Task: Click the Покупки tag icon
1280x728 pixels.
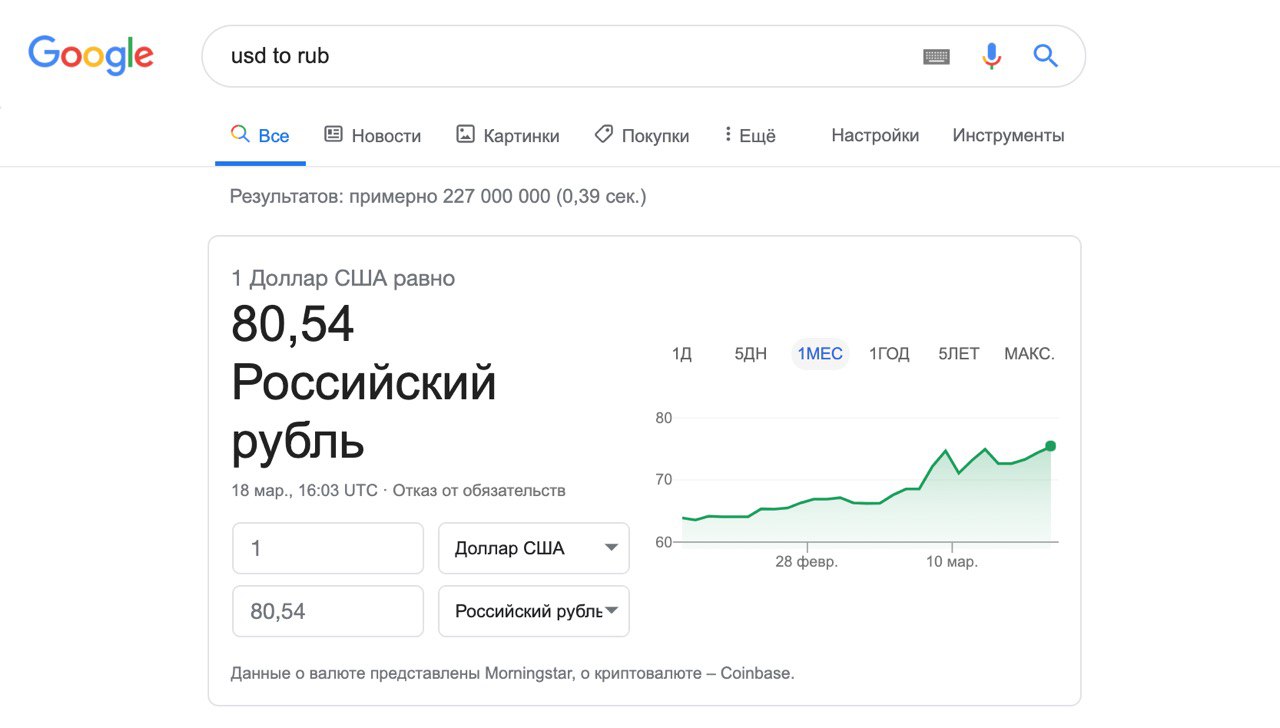Action: pos(603,134)
